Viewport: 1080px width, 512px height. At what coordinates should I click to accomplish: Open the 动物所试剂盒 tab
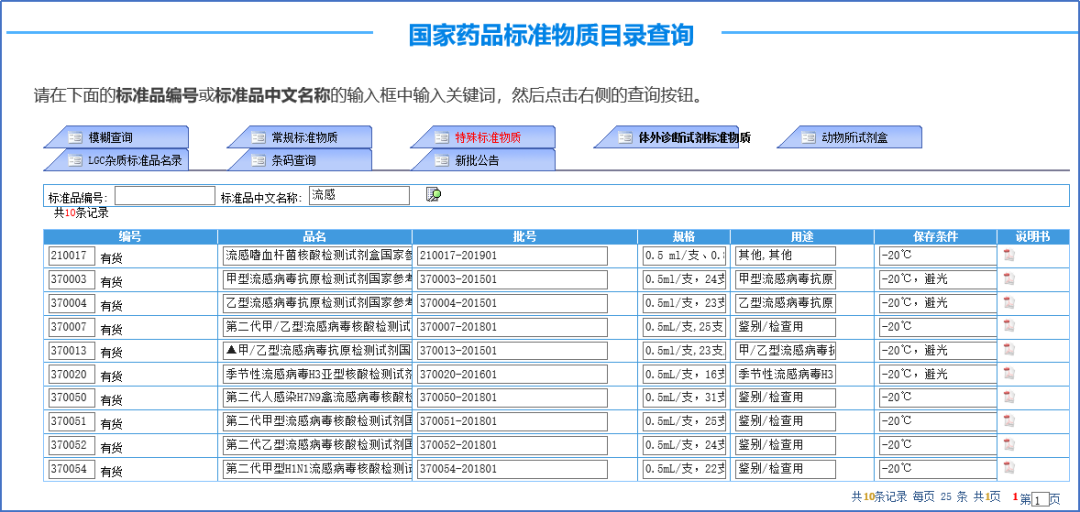[x=849, y=137]
